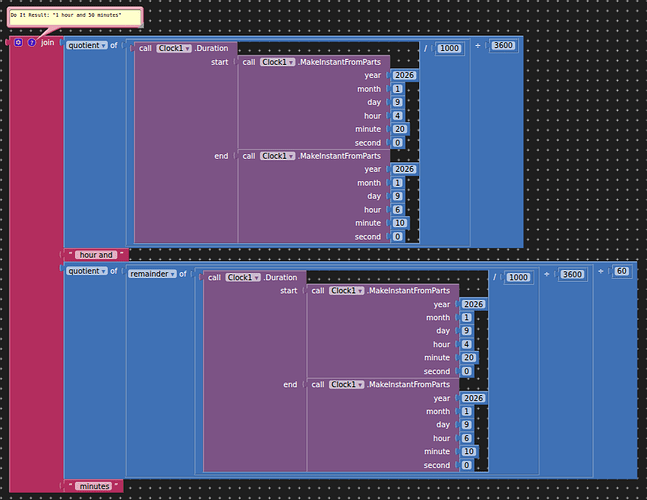Edit the ' minutes' text string
The width and height of the screenshot is (647, 500).
(x=94, y=486)
